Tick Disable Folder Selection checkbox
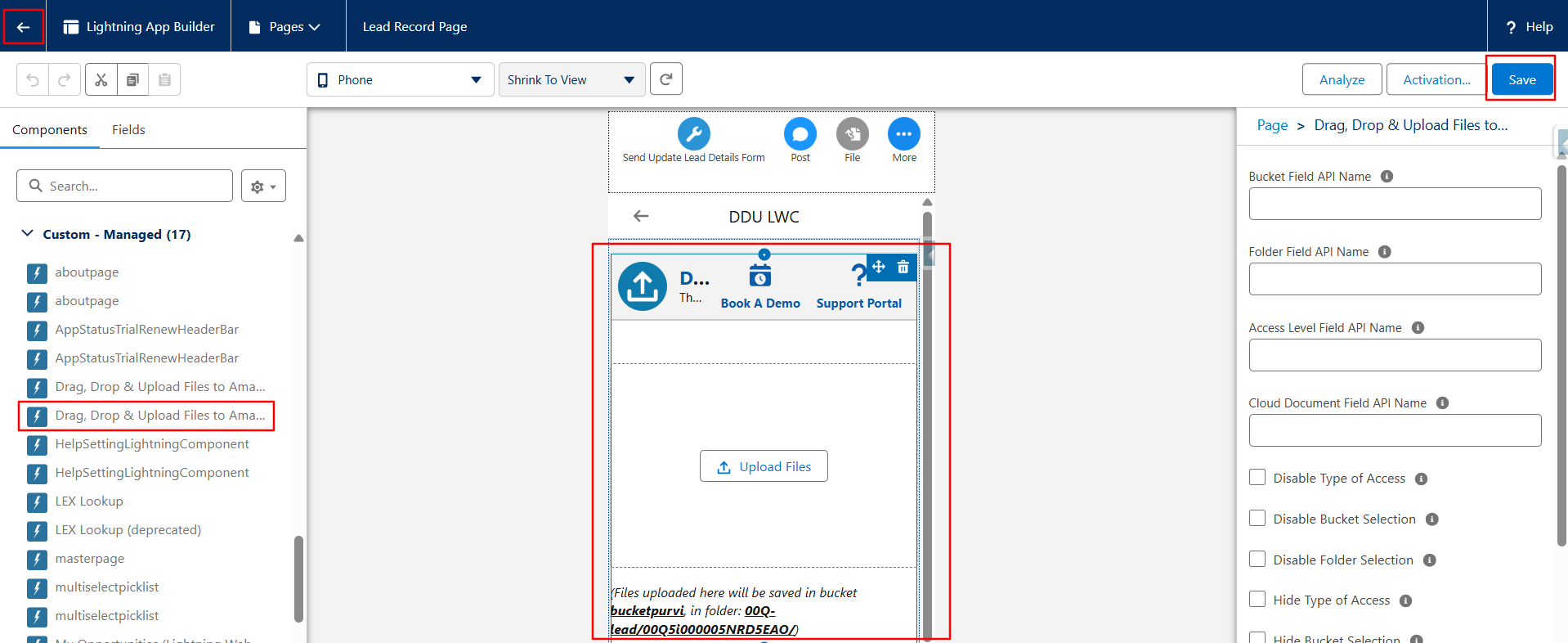 [1257, 559]
